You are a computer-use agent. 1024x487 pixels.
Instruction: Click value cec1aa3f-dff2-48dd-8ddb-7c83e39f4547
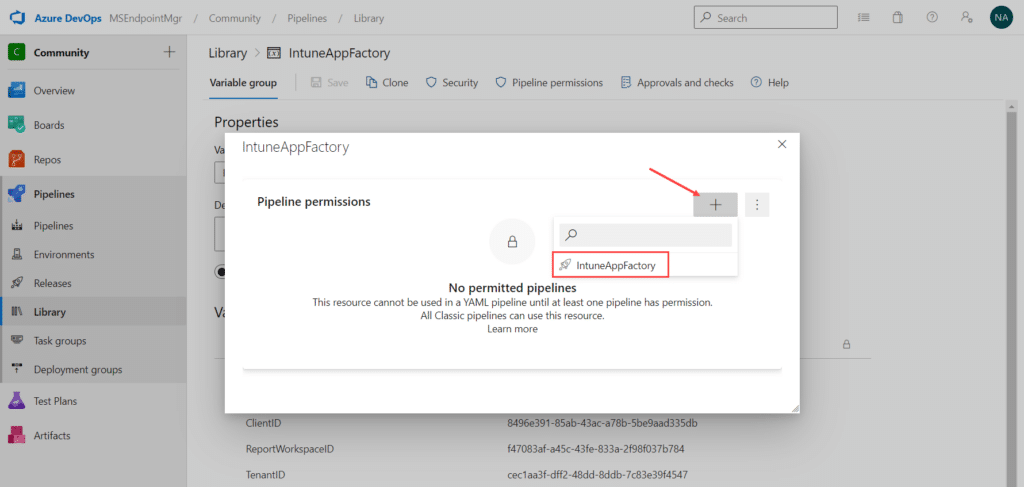point(598,474)
